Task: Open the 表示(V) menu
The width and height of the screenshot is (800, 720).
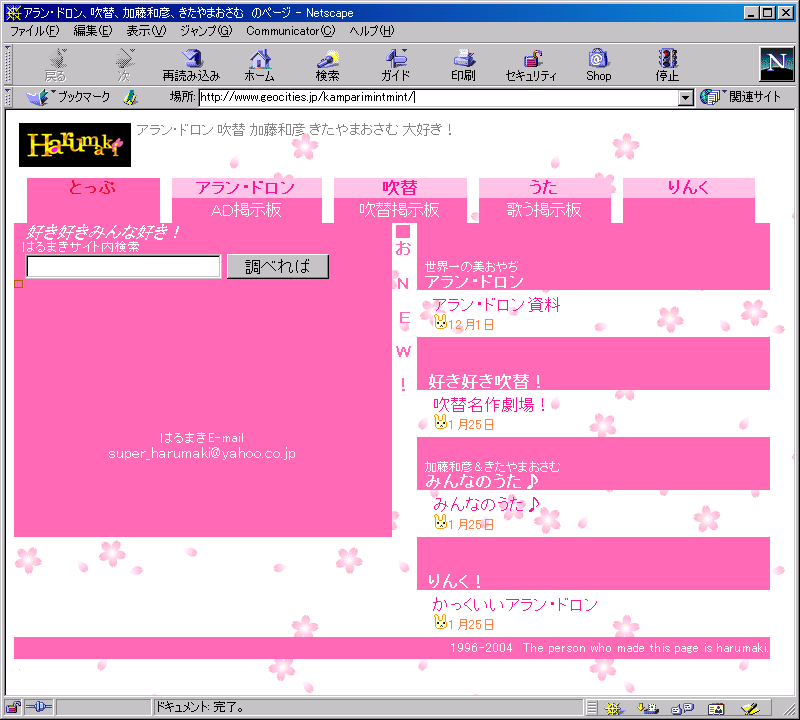Action: coord(146,31)
